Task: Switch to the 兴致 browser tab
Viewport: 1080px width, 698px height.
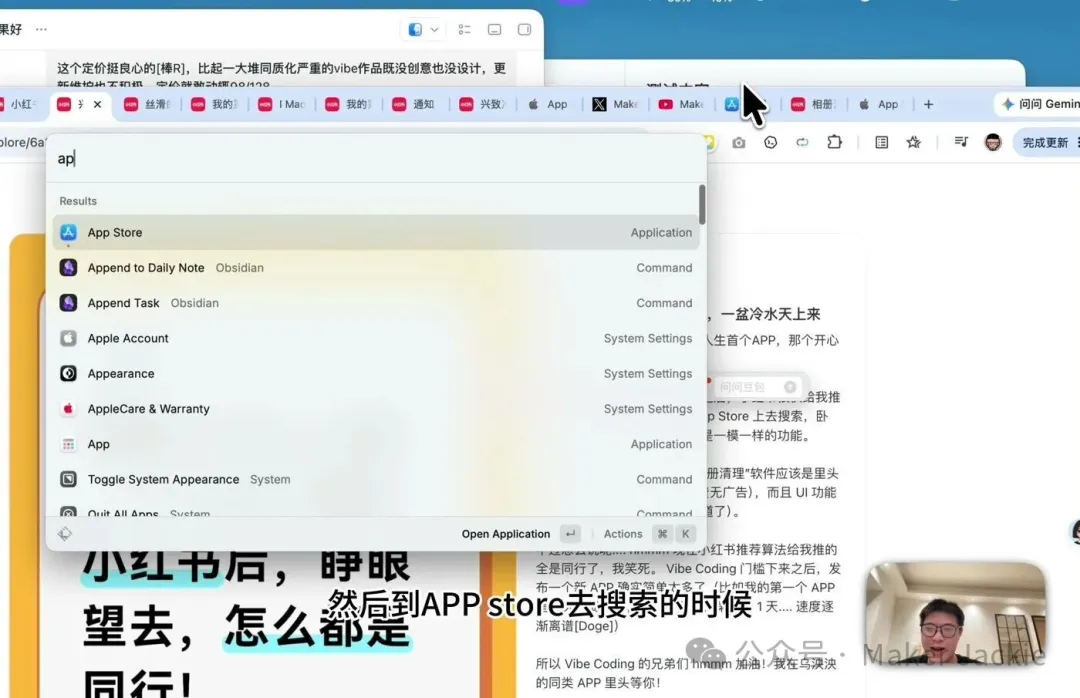Action: tap(484, 104)
